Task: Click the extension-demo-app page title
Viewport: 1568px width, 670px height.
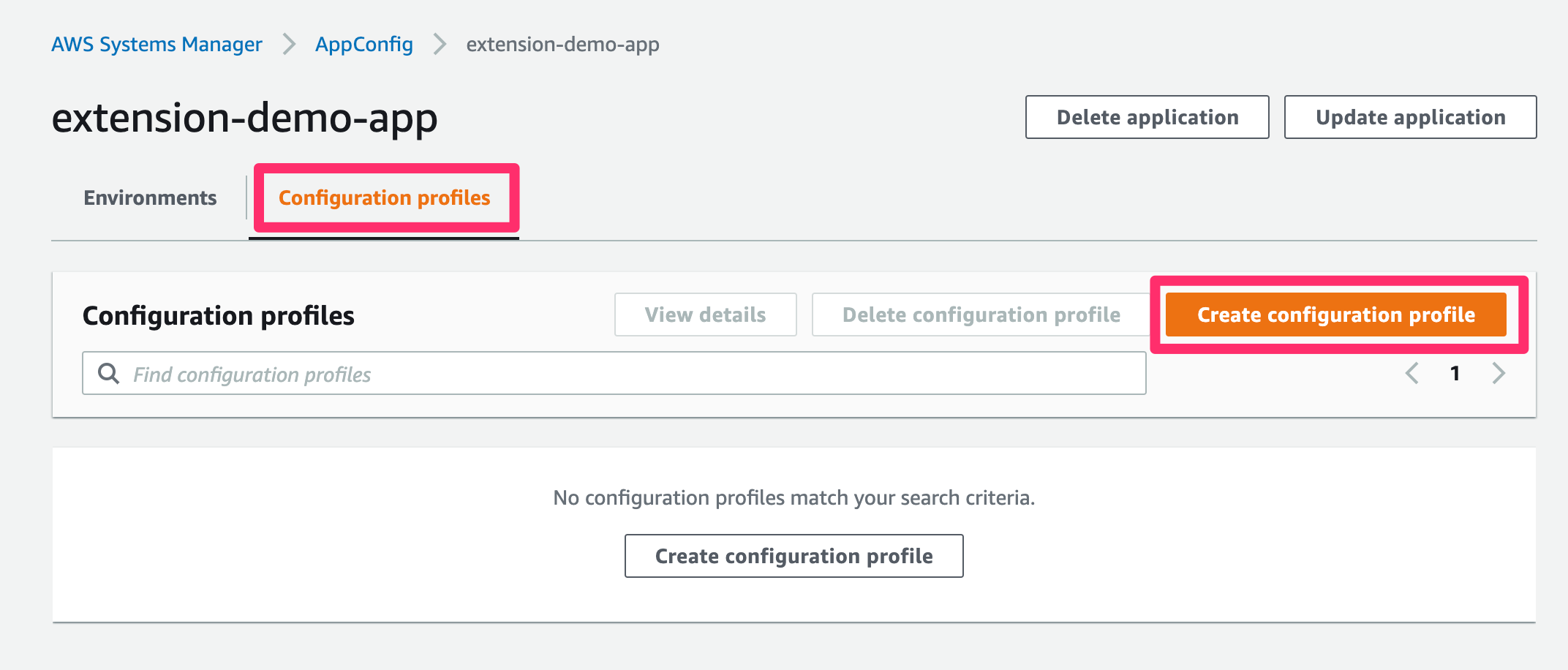Action: (x=245, y=118)
